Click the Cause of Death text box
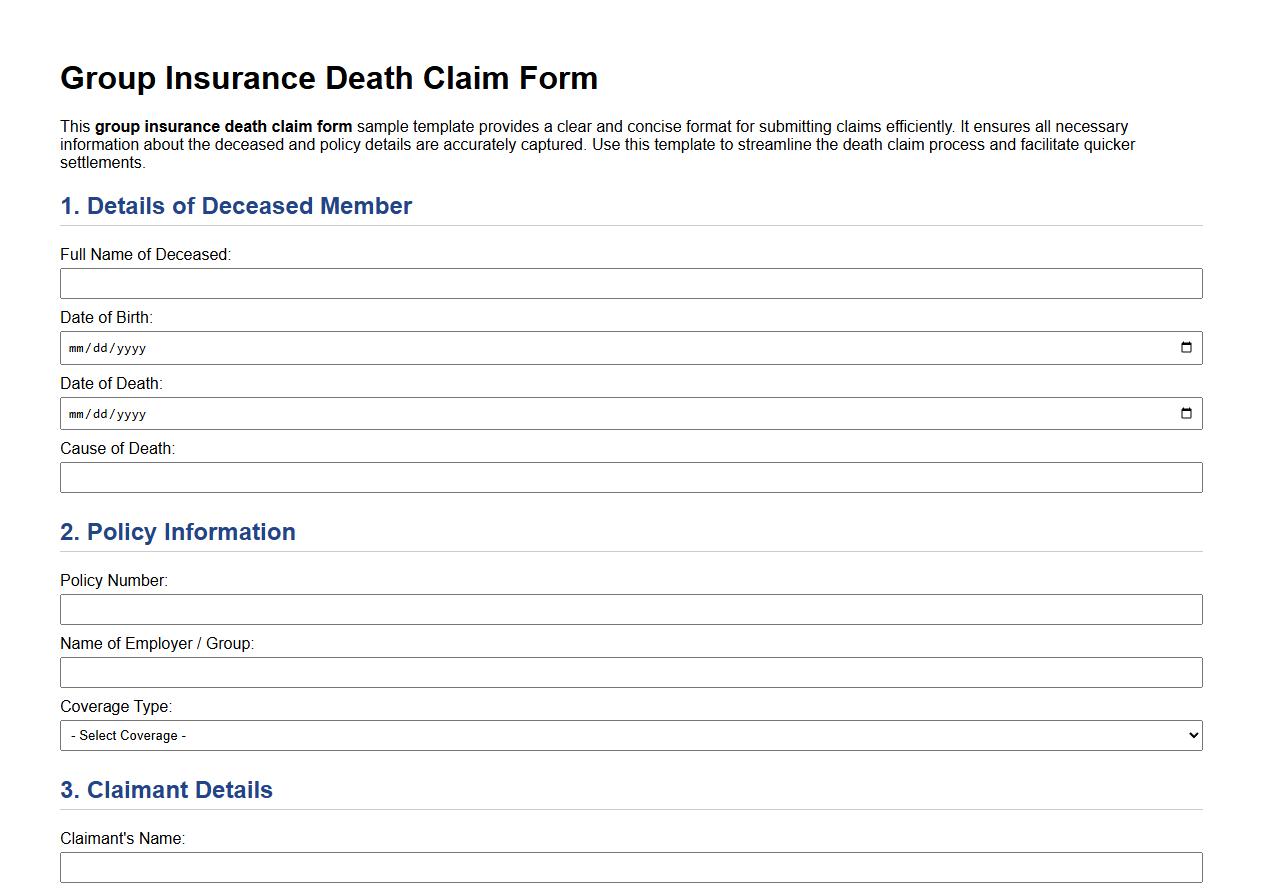The width and height of the screenshot is (1263, 891). click(x=630, y=477)
